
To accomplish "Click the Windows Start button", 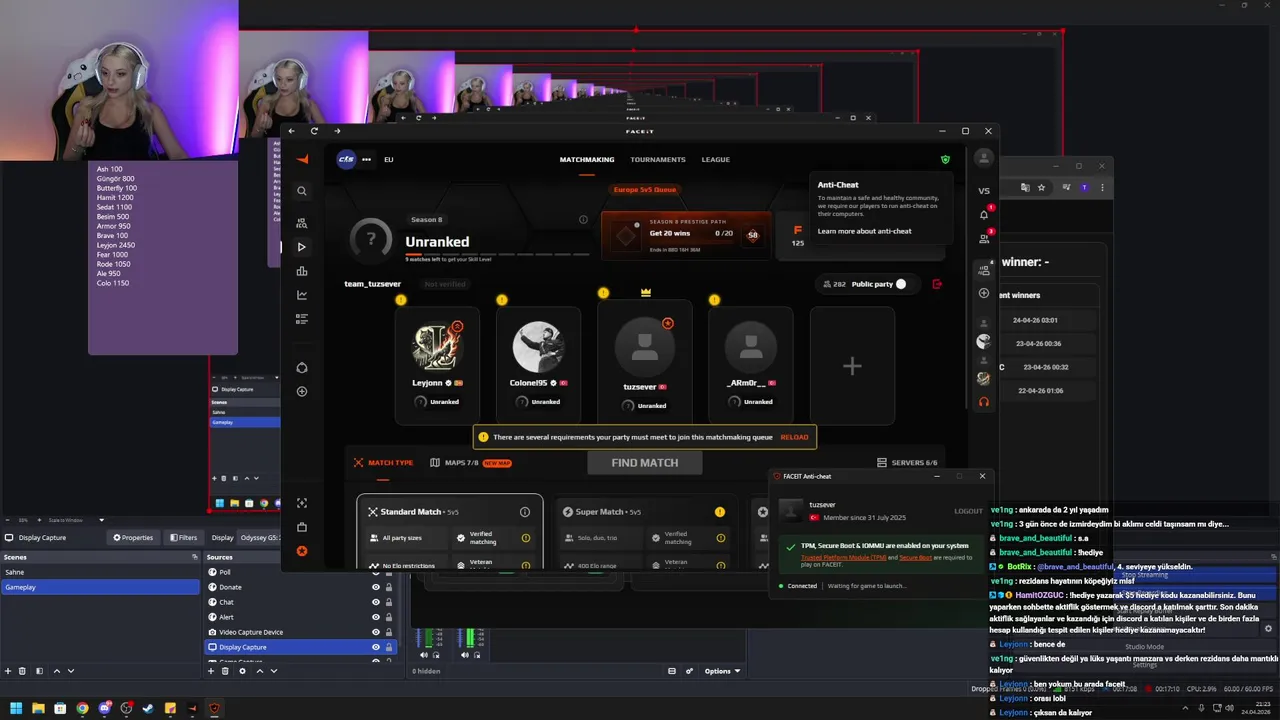I will point(16,708).
